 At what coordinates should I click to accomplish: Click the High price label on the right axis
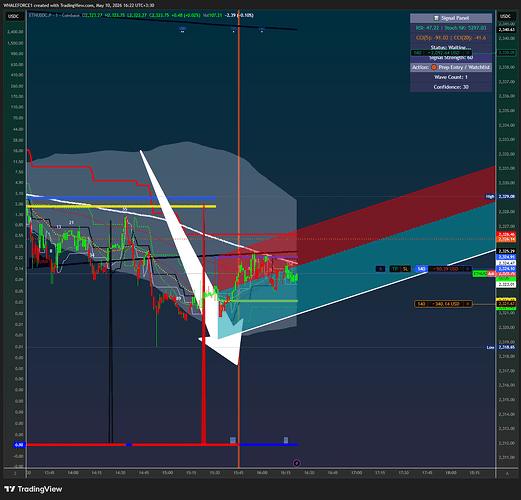[490, 196]
